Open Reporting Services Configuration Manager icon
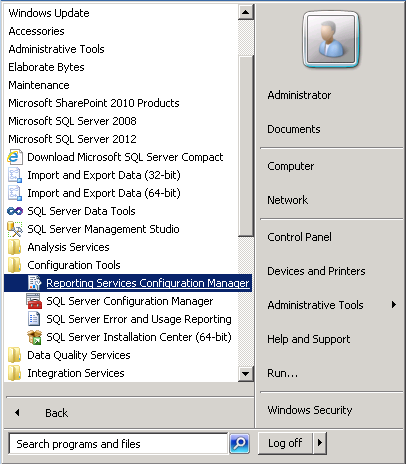The image size is (406, 464). click(34, 283)
